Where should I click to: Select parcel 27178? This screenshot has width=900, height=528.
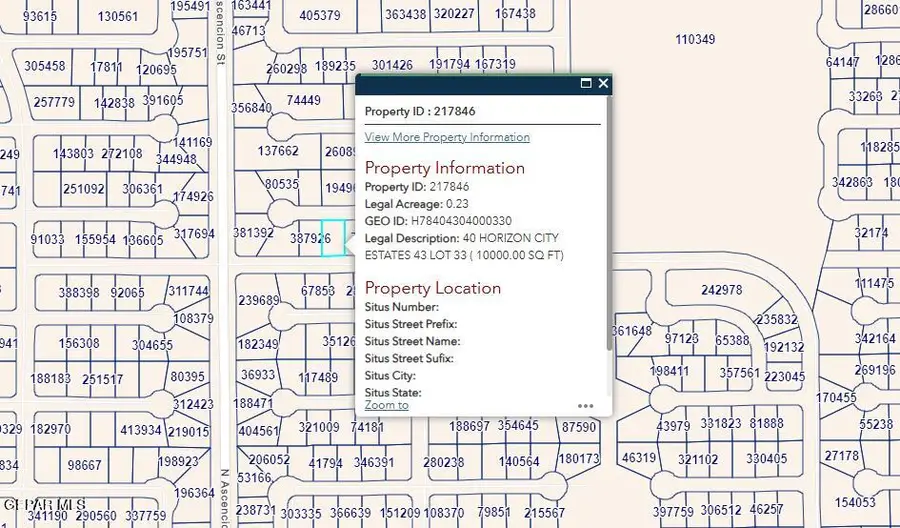[x=842, y=455]
